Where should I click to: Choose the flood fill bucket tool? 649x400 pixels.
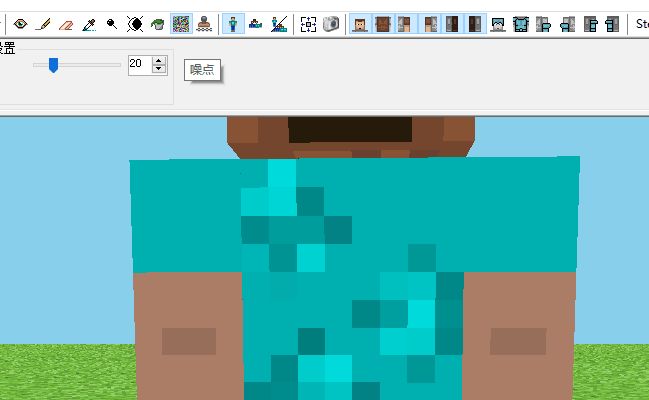[x=158, y=24]
